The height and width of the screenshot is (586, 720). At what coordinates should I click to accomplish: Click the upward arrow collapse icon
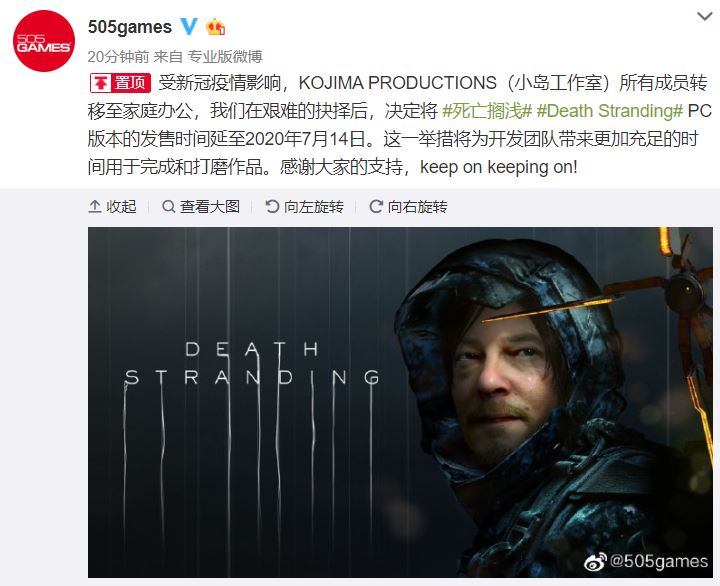(95, 207)
